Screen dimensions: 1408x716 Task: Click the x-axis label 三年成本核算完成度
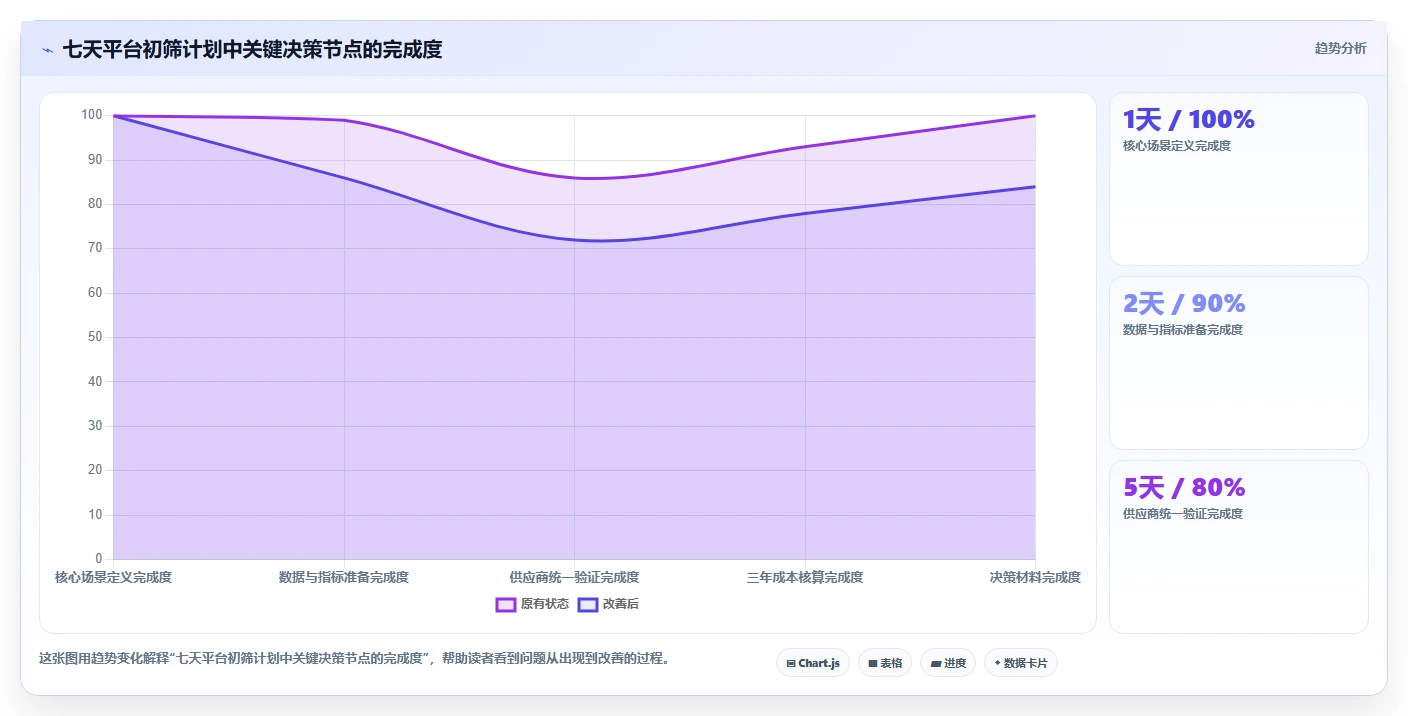pyautogui.click(x=805, y=578)
